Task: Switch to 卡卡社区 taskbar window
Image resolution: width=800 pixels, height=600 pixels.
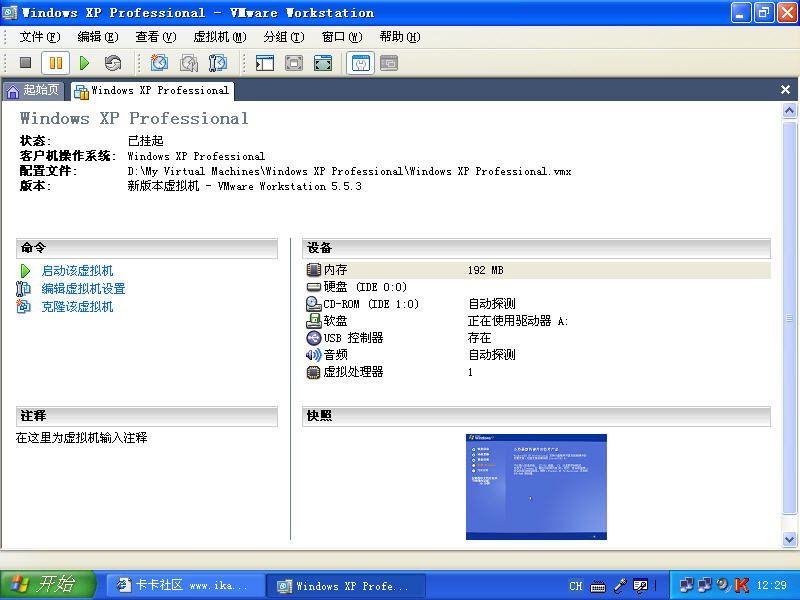Action: click(185, 585)
